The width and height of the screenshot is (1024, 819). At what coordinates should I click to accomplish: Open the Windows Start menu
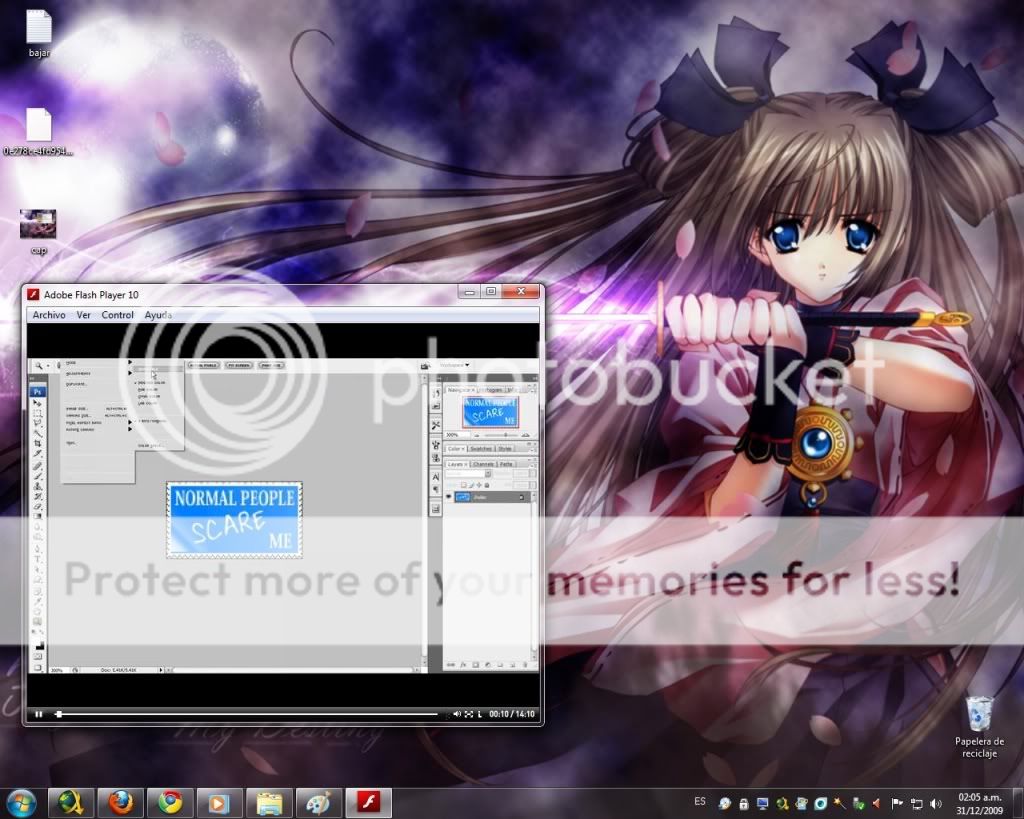click(21, 803)
